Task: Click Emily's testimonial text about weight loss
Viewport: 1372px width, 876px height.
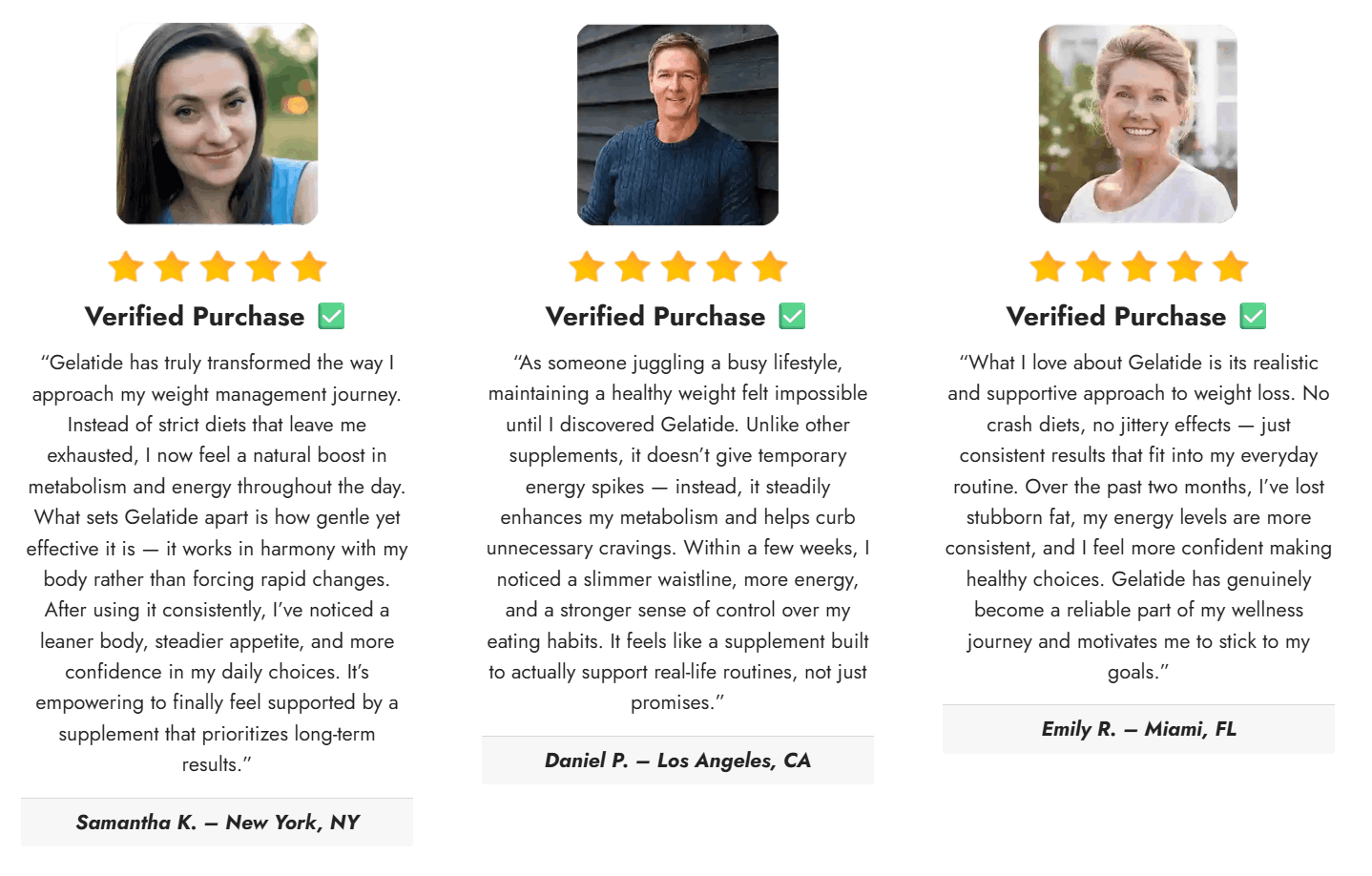Action: pos(1138,517)
